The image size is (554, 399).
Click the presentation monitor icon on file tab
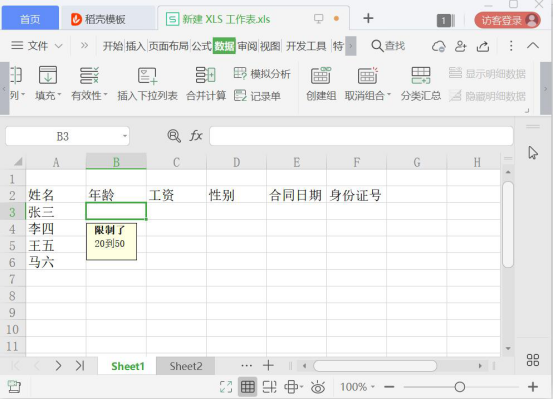pyautogui.click(x=318, y=18)
